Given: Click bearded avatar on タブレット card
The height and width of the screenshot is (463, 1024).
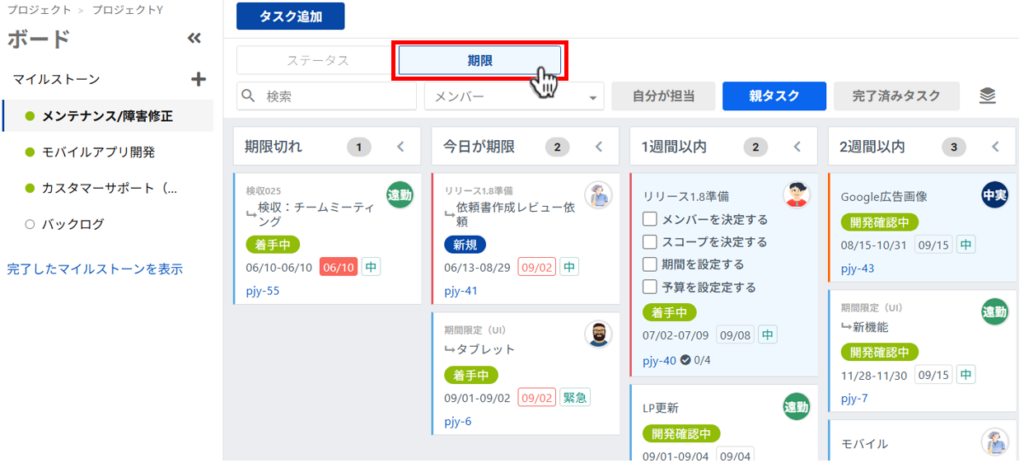Looking at the screenshot, I should [598, 334].
